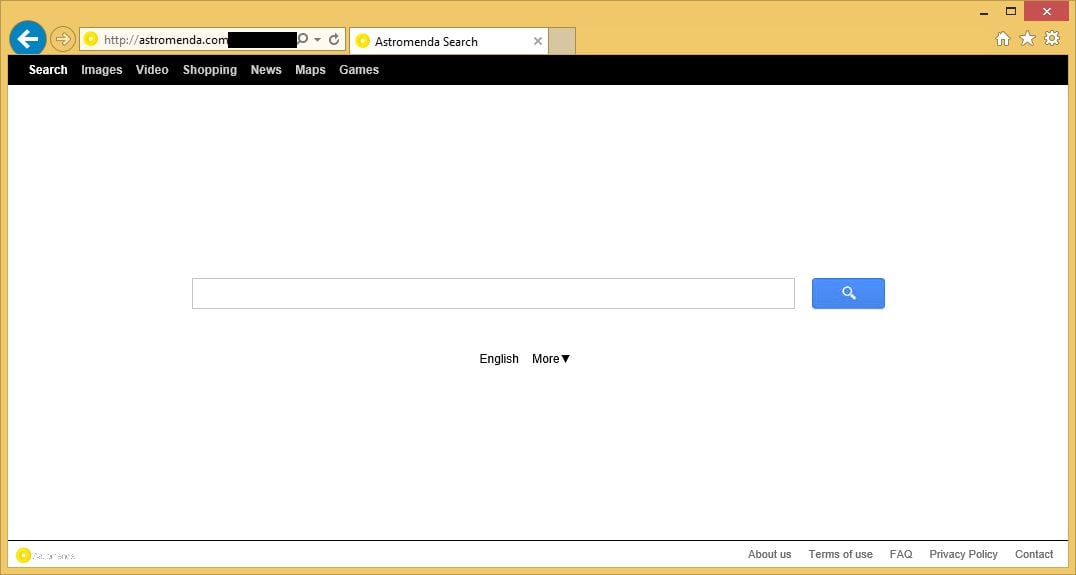Select the Astromenda Search tab
The width and height of the screenshot is (1076, 575).
tap(449, 41)
